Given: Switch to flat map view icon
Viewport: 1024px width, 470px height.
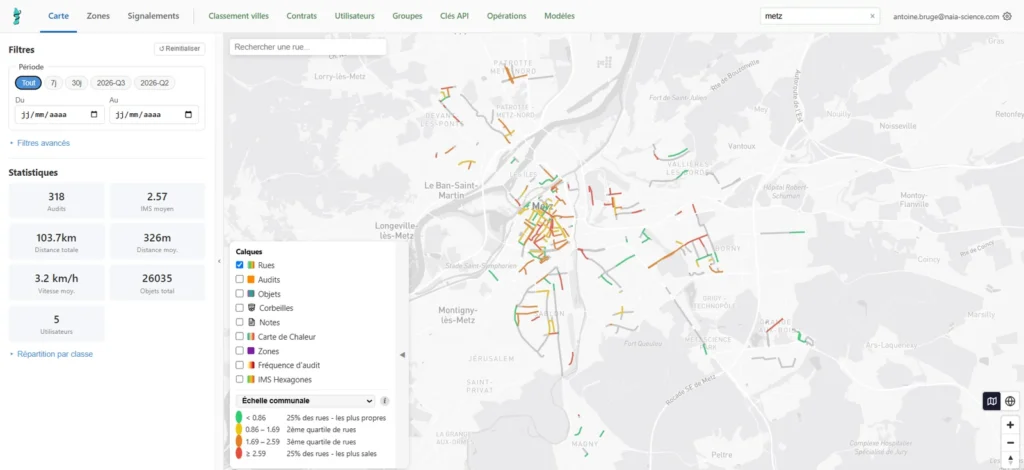Looking at the screenshot, I should pos(992,401).
